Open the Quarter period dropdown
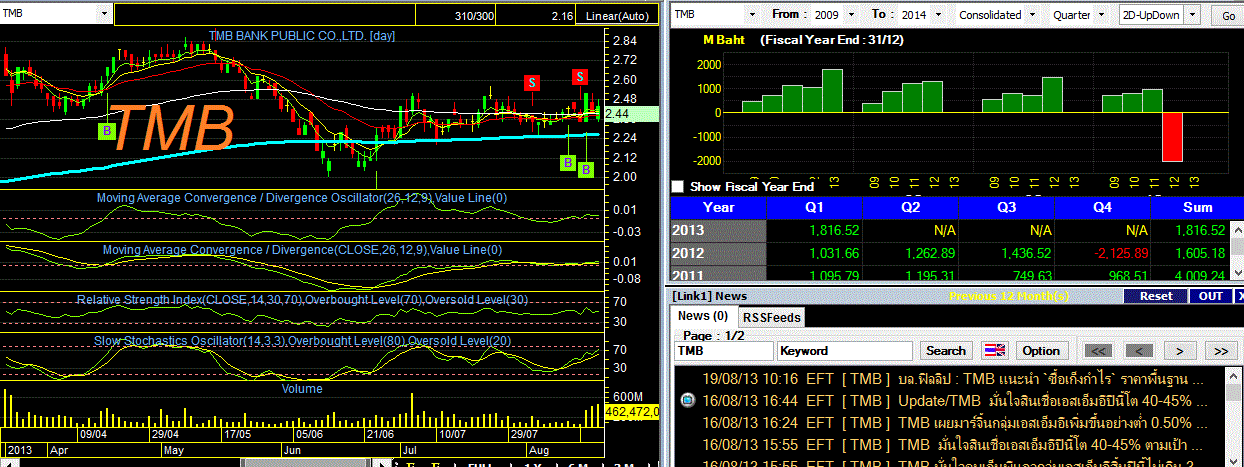Viewport: 1244px width, 467px height. (1102, 15)
